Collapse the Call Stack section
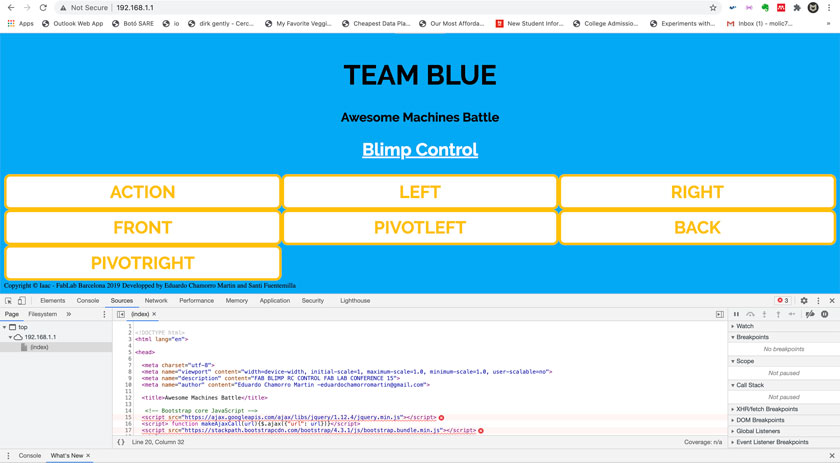Image resolution: width=840 pixels, height=463 pixels. tap(748, 385)
